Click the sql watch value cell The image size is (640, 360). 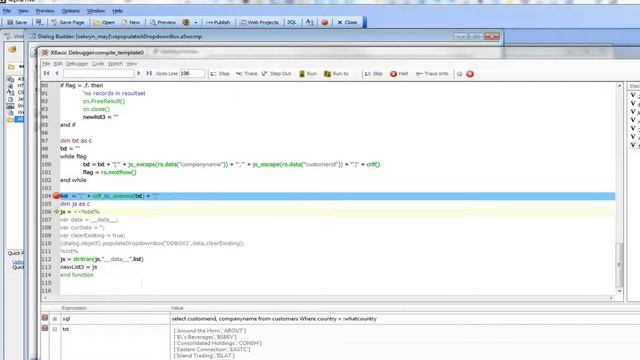[404, 319]
